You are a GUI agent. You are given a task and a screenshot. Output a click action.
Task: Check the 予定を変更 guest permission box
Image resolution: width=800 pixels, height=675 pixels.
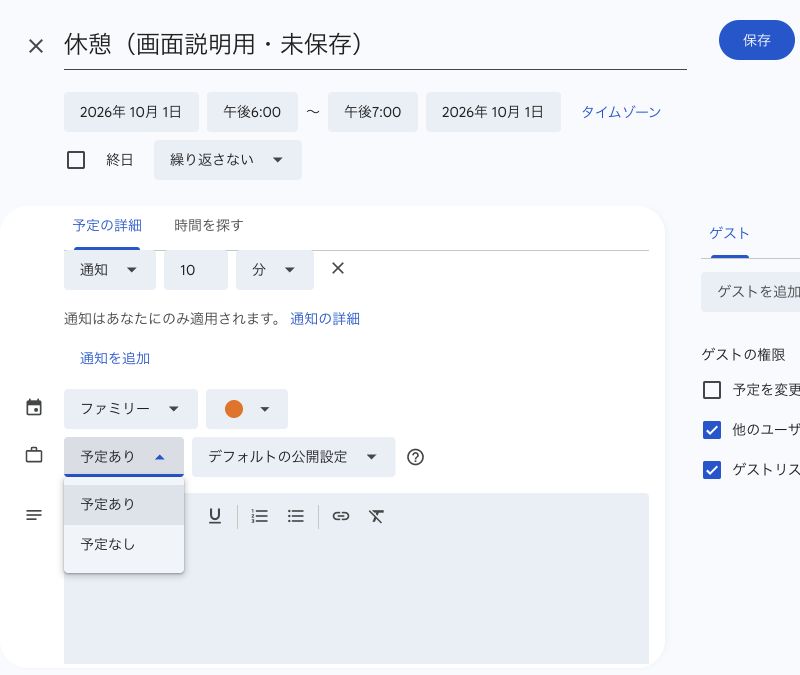712,390
